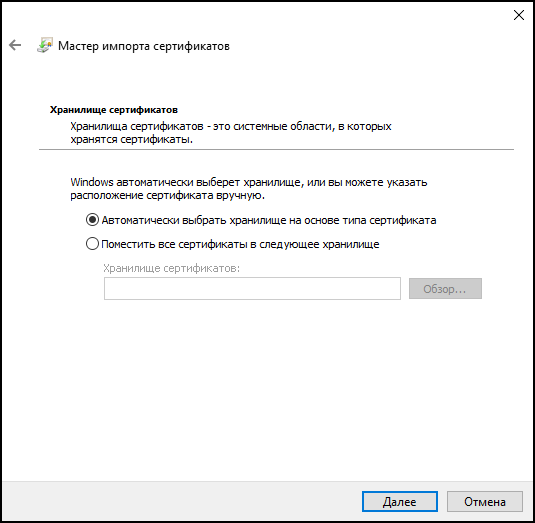Go back using the left arrow
535x523 pixels.
click(15, 45)
